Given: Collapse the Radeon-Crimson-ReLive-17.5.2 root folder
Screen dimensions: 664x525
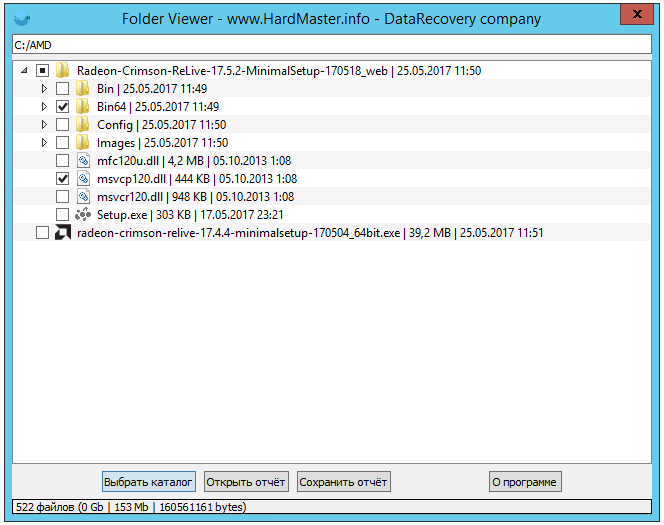Looking at the screenshot, I should 23,71.
